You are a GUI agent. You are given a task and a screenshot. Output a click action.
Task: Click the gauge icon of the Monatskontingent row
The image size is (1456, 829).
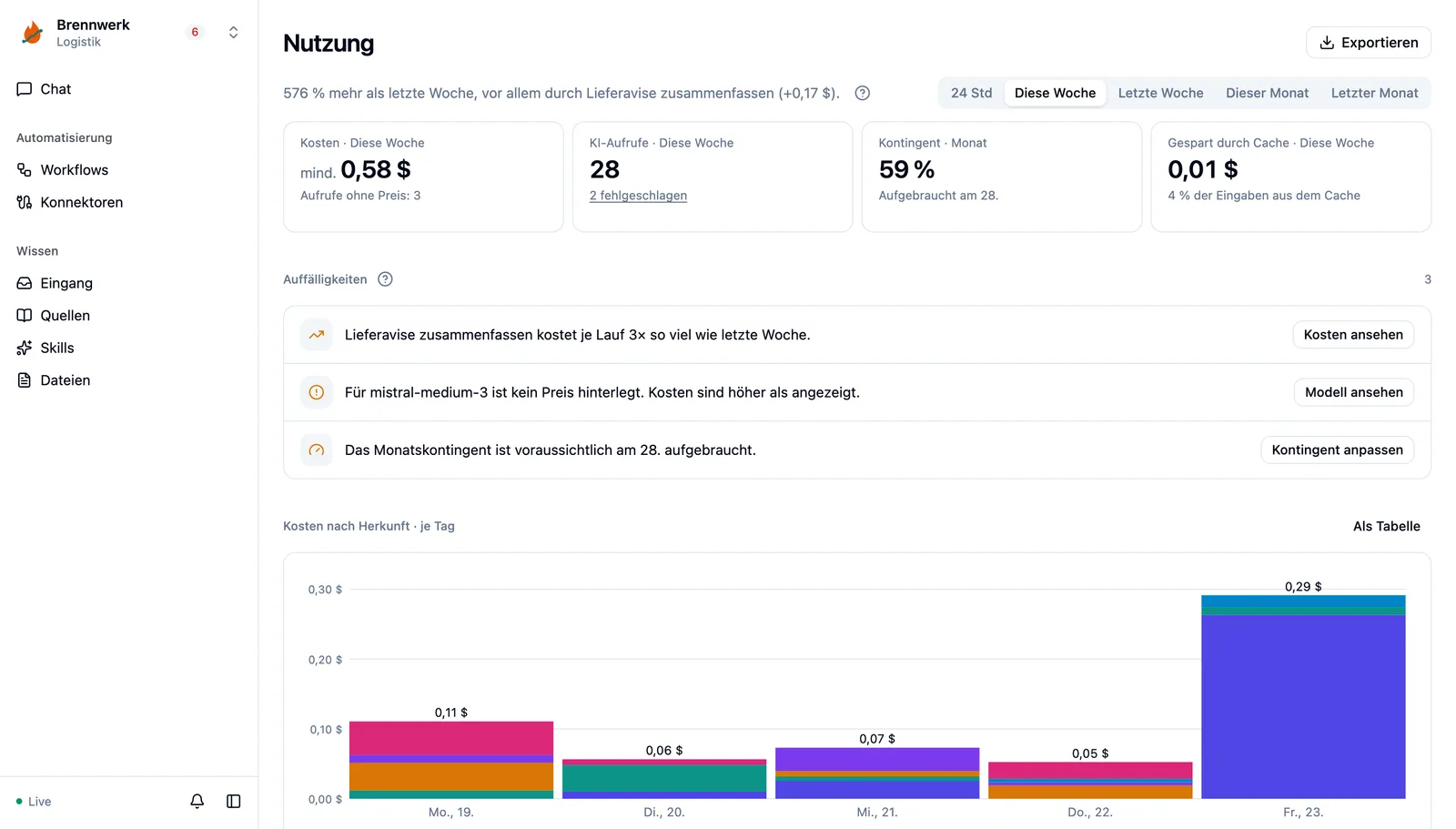[317, 450]
